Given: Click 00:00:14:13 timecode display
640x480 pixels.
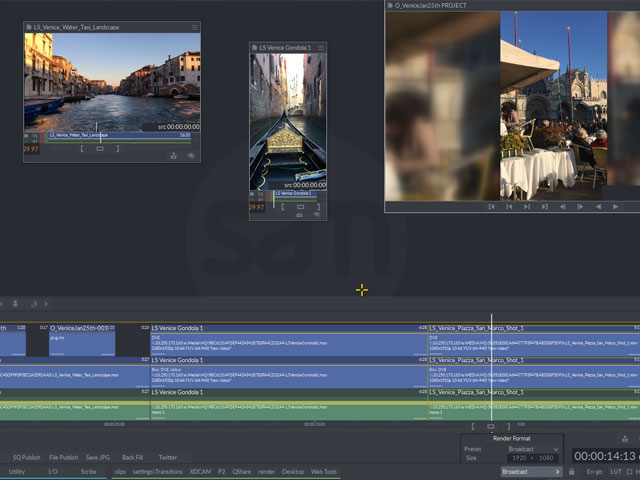Looking at the screenshot, I should coord(604,456).
